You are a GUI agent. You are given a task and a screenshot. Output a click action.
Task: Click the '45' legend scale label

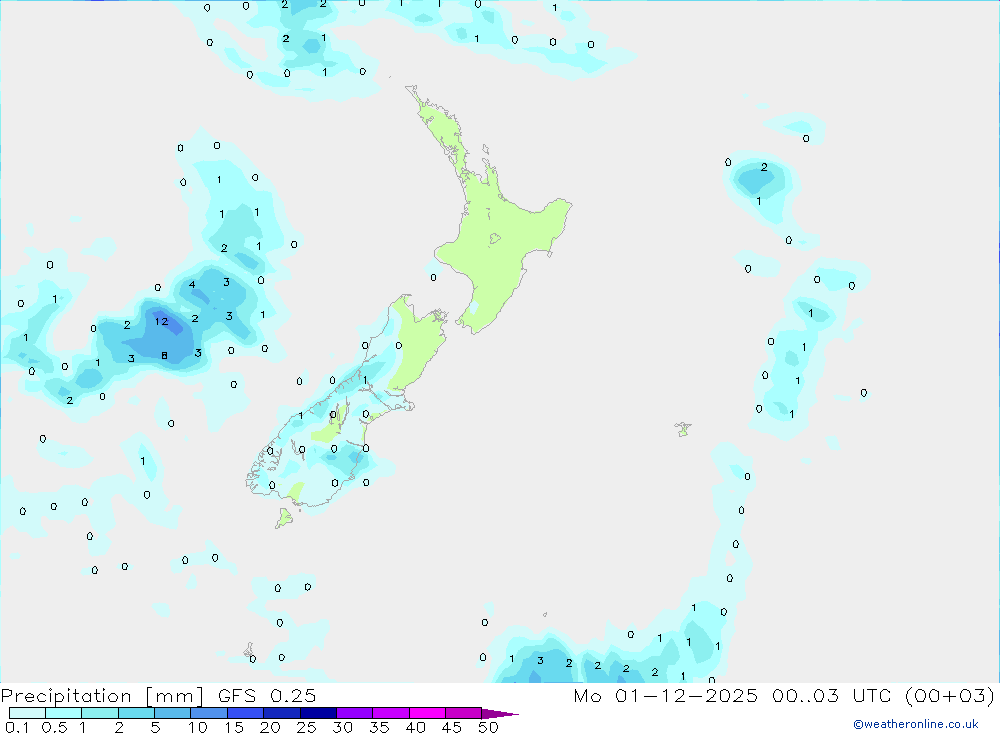tap(452, 727)
